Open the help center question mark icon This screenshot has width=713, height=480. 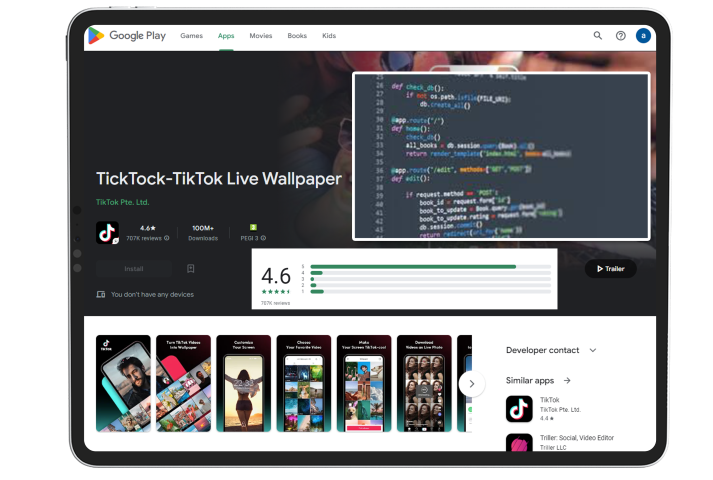point(620,35)
